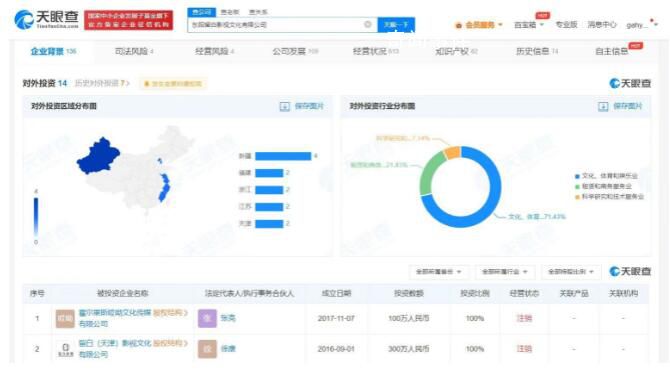Image resolution: width=670 pixels, height=387 pixels.
Task: Click the Xinjiang region on the map
Action: [x=98, y=156]
